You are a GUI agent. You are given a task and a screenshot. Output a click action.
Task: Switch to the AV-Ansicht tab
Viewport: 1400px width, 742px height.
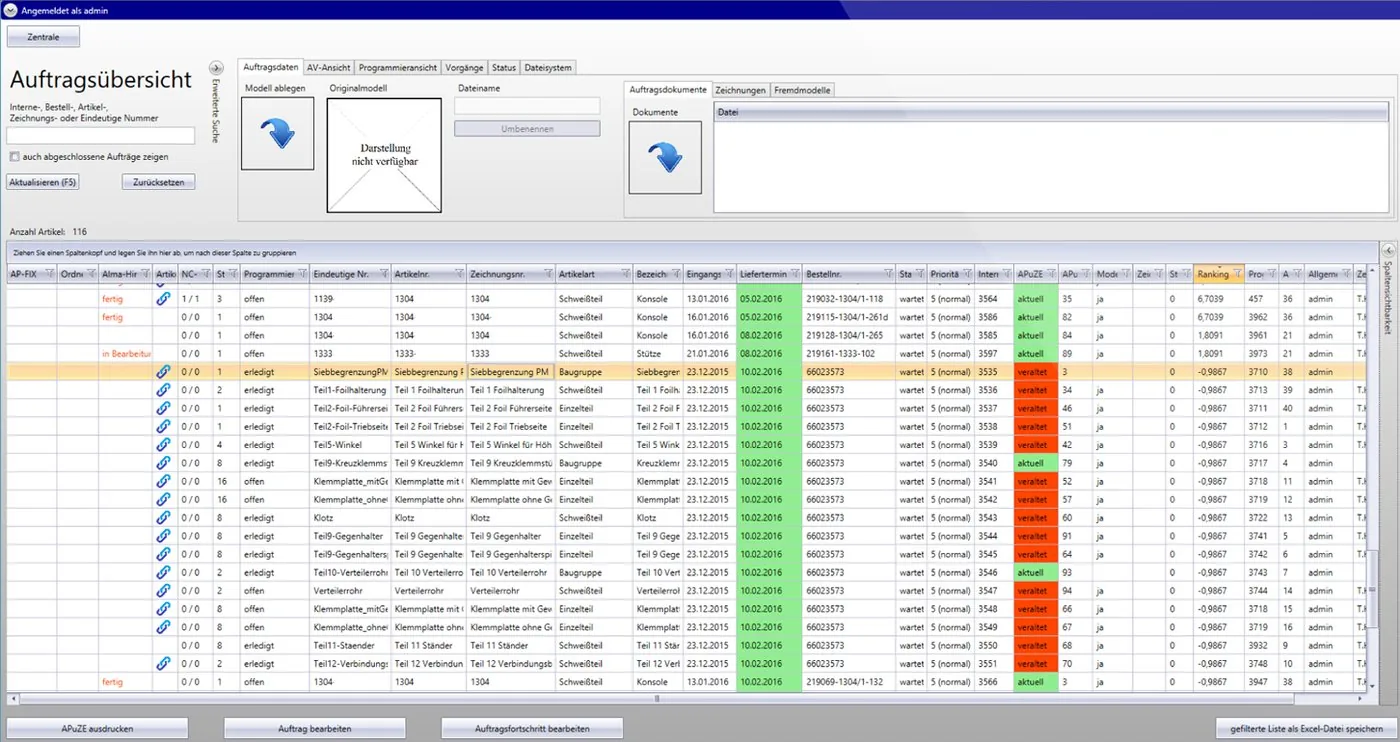(329, 68)
